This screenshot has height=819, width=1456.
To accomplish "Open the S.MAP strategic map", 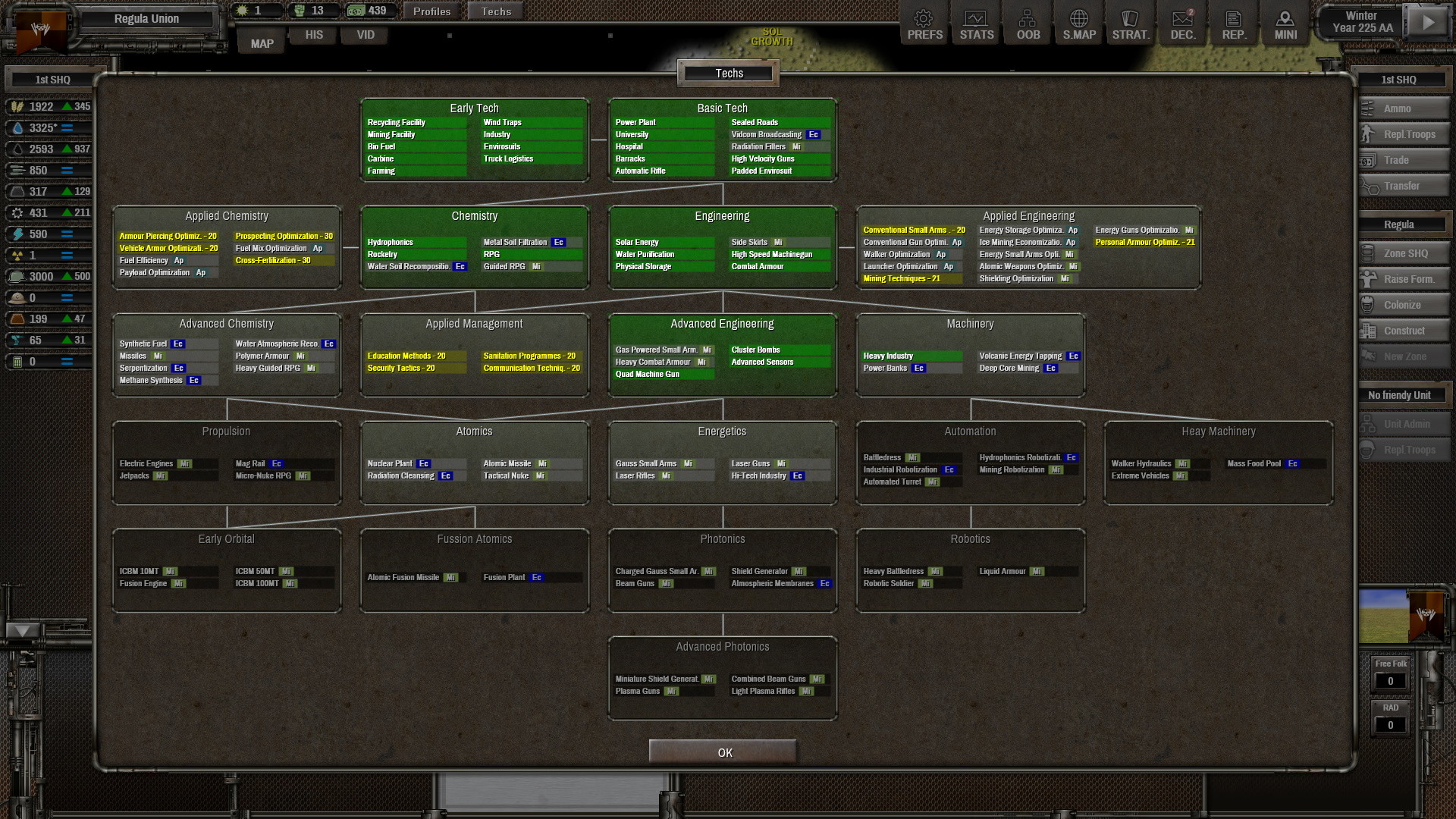I will (x=1078, y=23).
